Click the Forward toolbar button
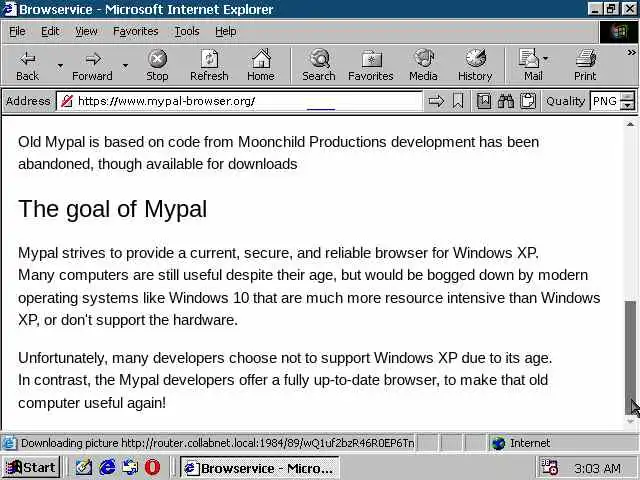Image resolution: width=640 pixels, height=480 pixels. coord(92,65)
